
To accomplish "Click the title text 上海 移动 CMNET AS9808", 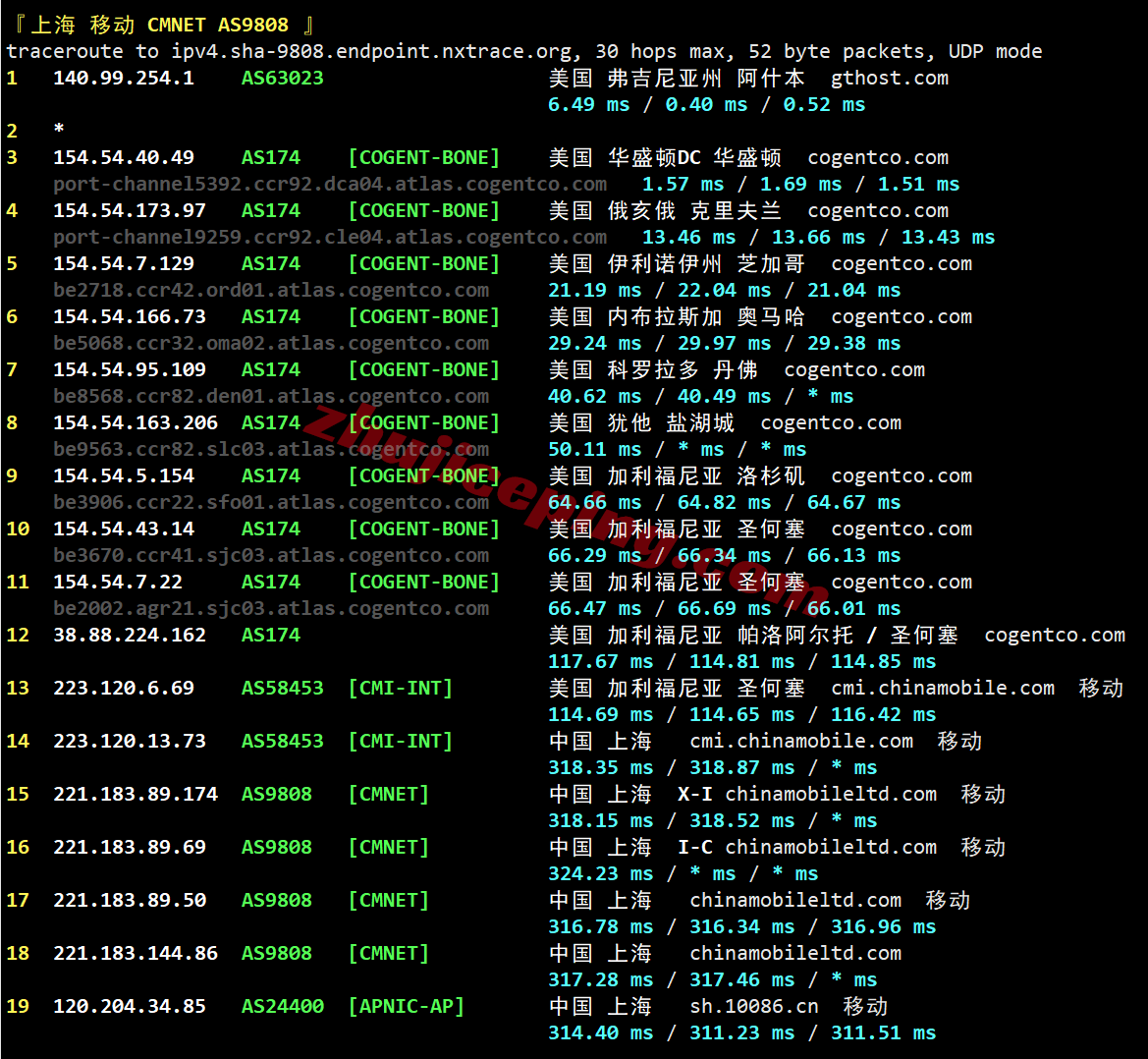I will tap(157, 25).
